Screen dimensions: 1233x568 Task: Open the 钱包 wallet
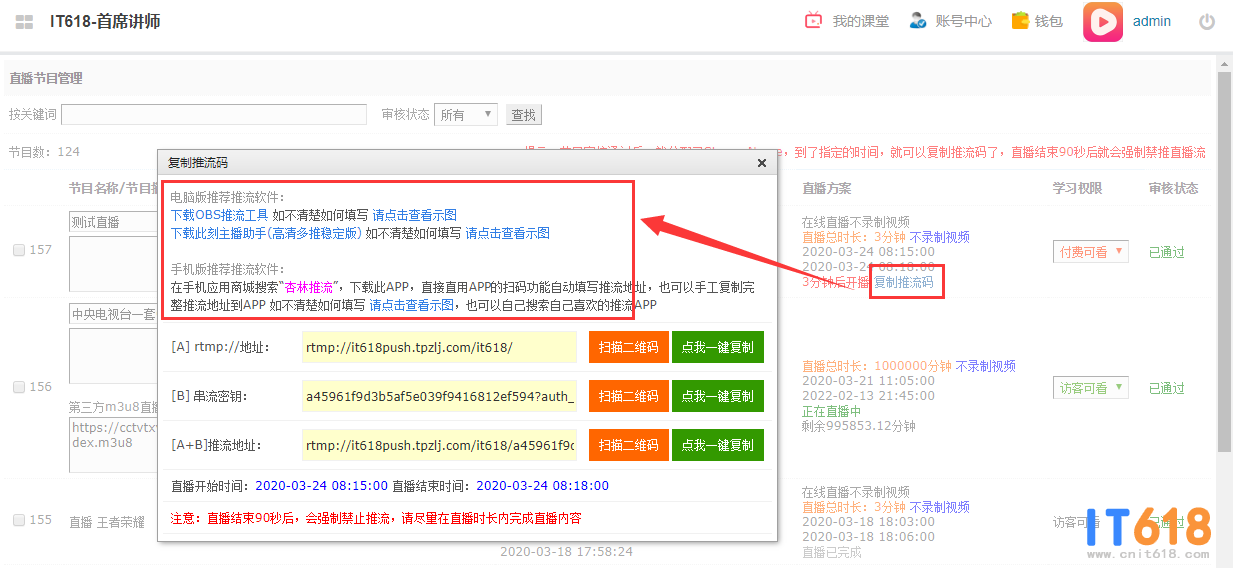(1037, 21)
